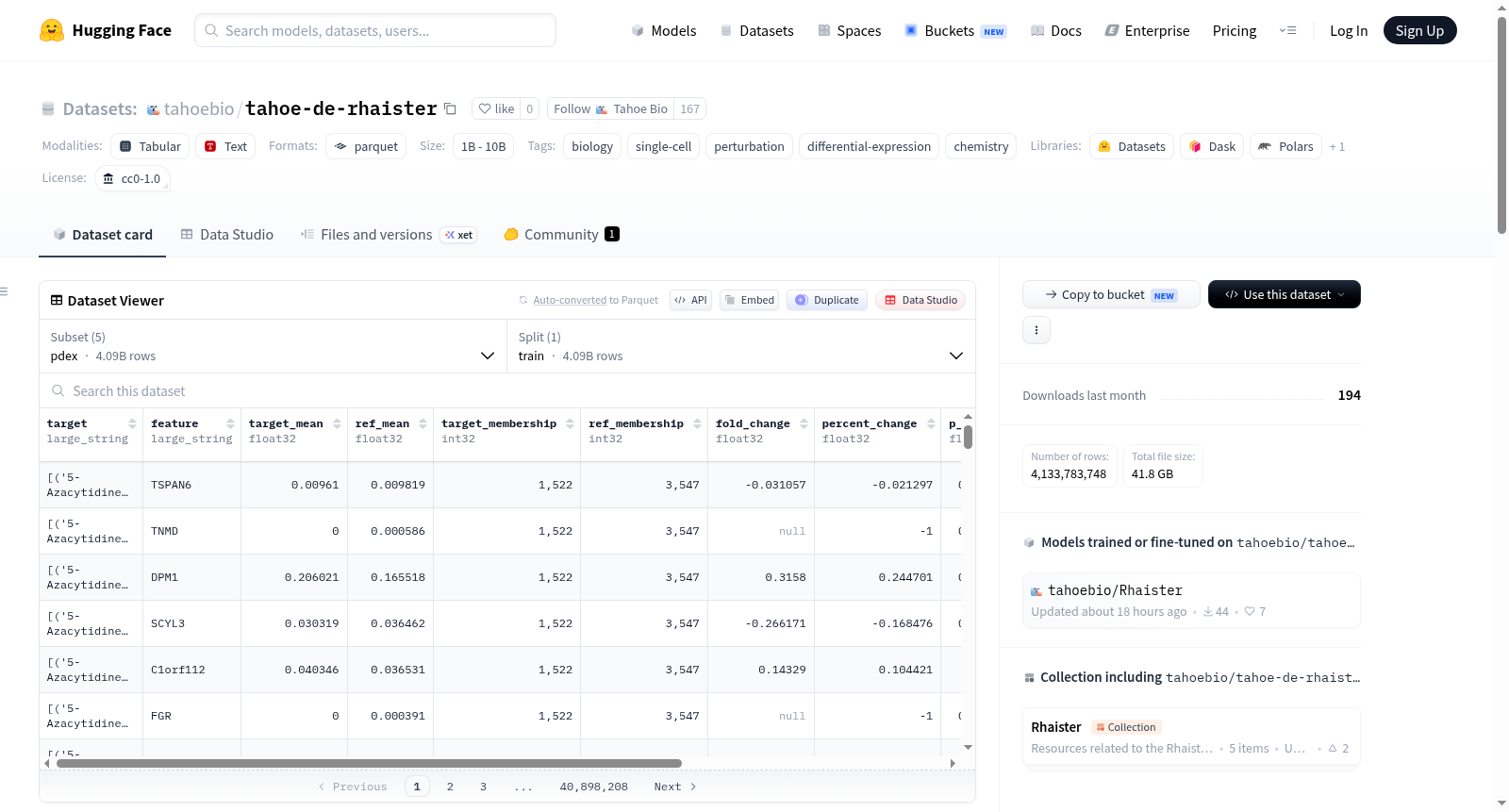Filter by the Tabular modality tag

coord(150,146)
